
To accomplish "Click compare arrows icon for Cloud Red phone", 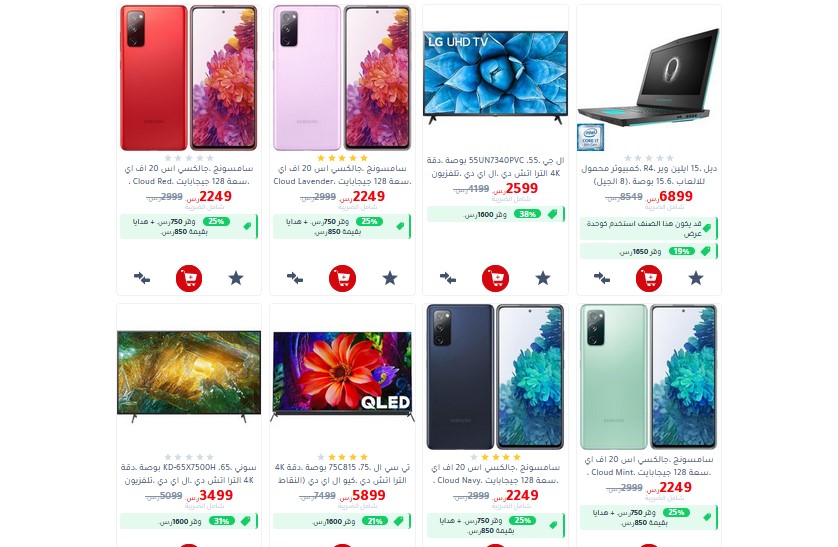I will (142, 278).
